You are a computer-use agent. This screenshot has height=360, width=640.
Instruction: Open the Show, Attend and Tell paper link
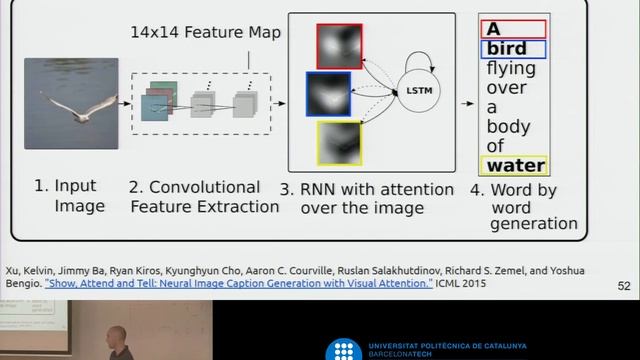(239, 283)
